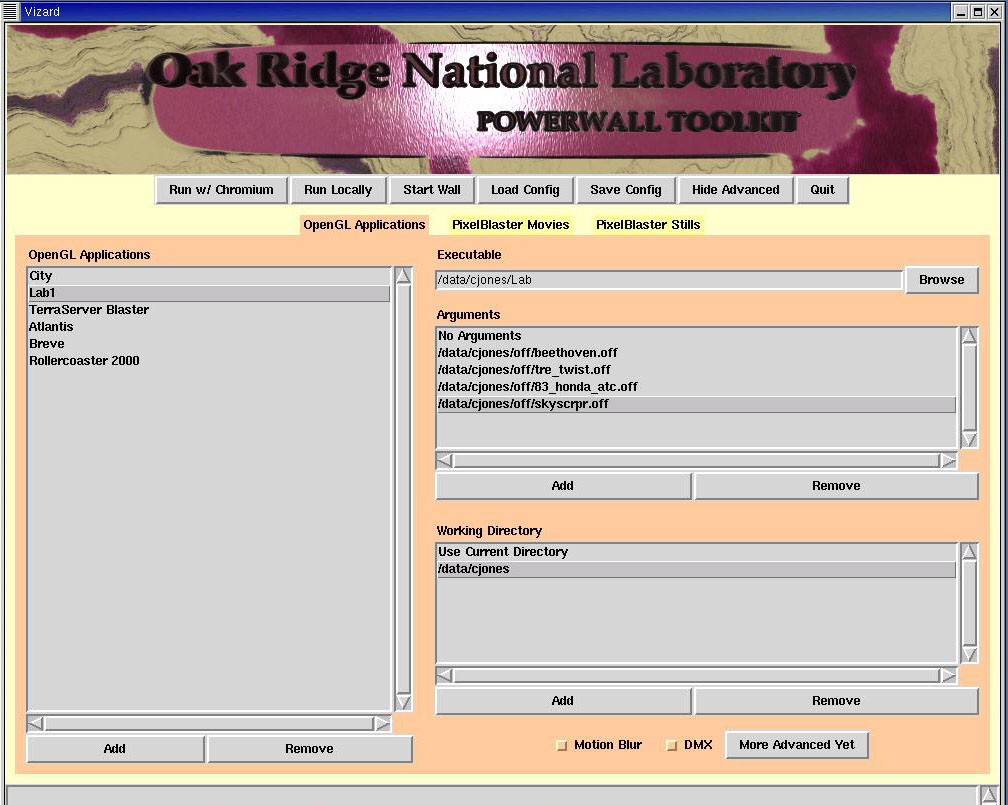Enable the Motion Blur checkbox

point(561,745)
